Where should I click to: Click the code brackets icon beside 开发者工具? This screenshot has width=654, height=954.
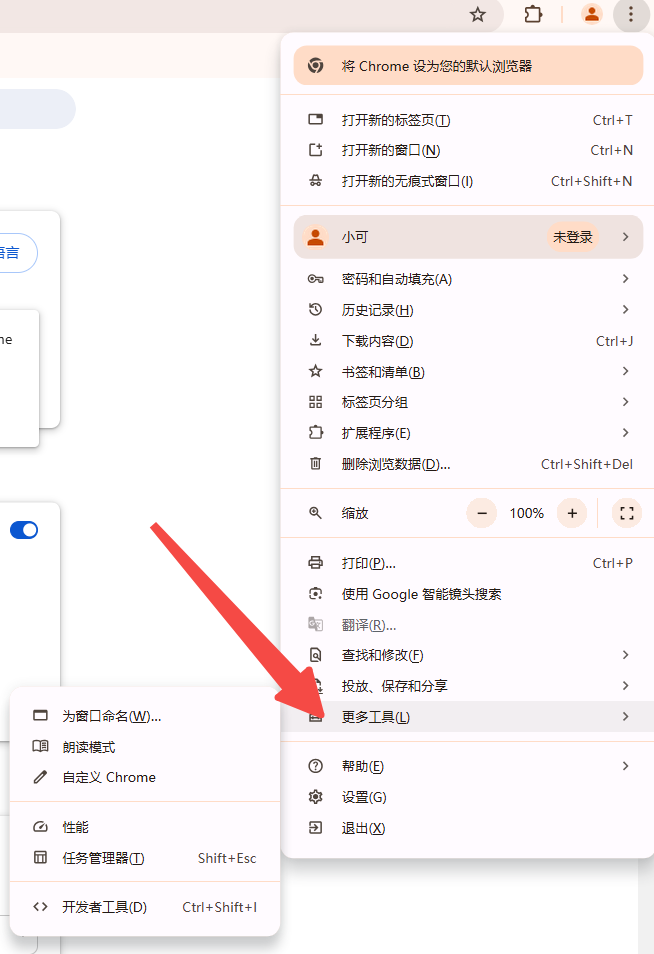click(40, 907)
